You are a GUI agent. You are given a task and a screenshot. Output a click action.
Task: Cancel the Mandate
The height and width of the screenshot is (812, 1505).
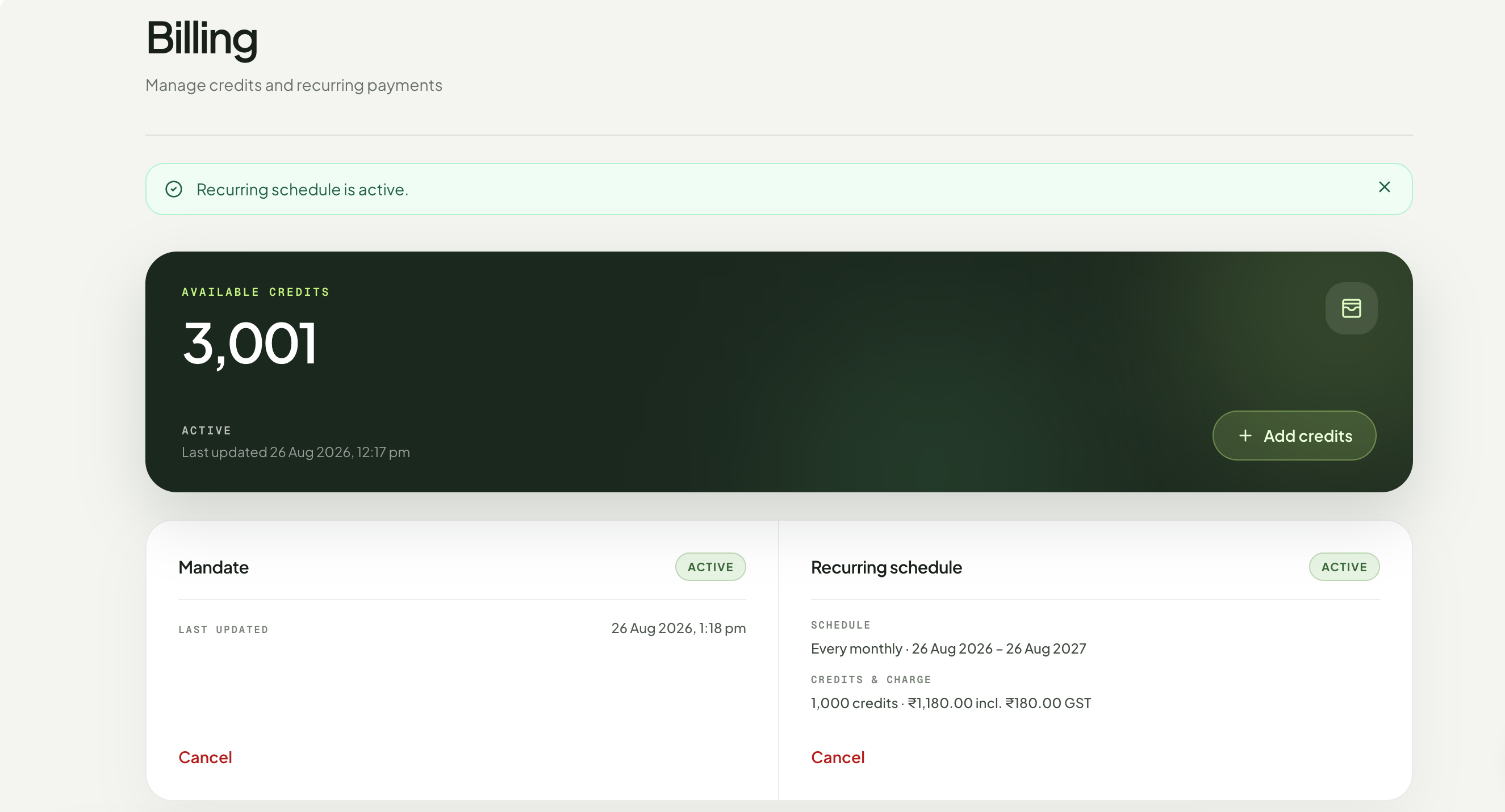(205, 757)
